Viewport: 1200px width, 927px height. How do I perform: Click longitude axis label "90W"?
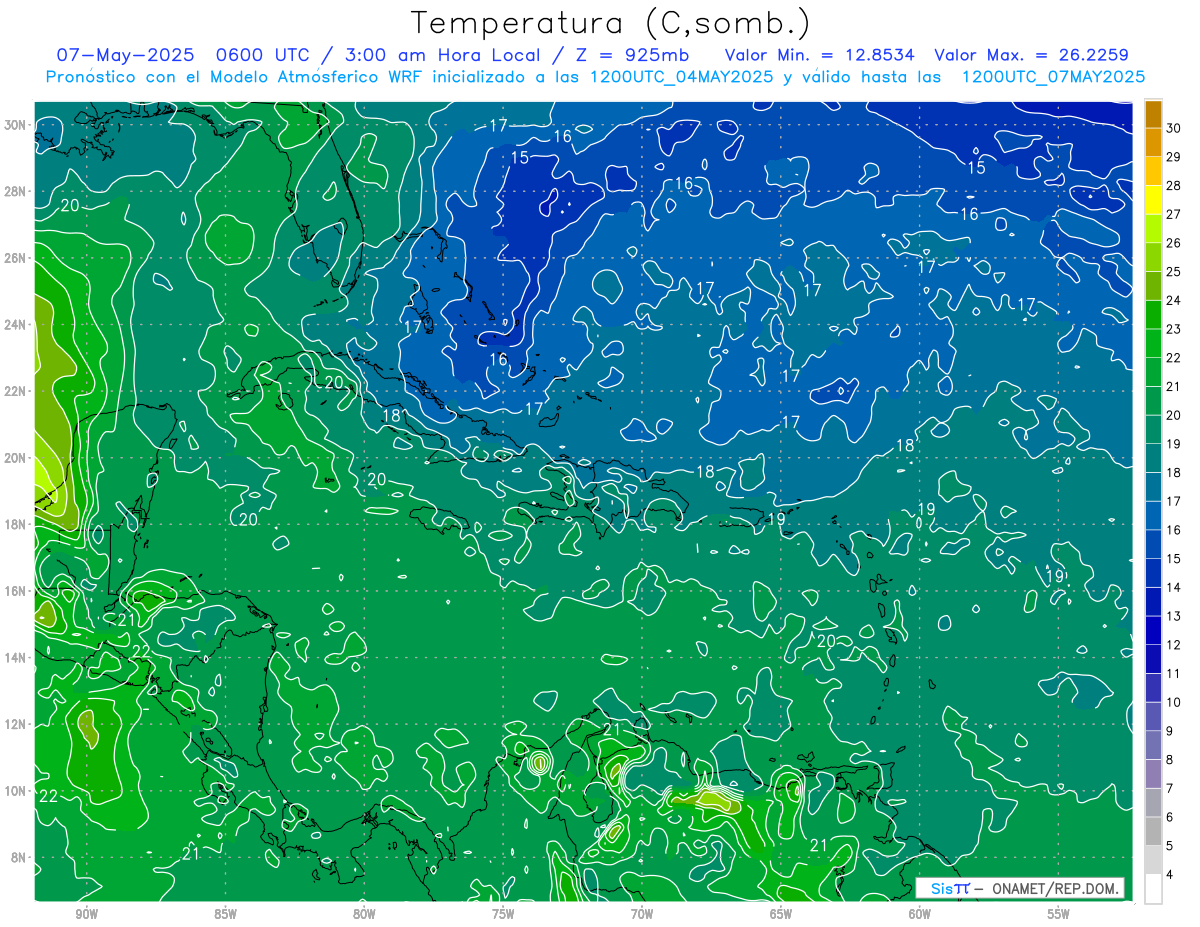(86, 914)
